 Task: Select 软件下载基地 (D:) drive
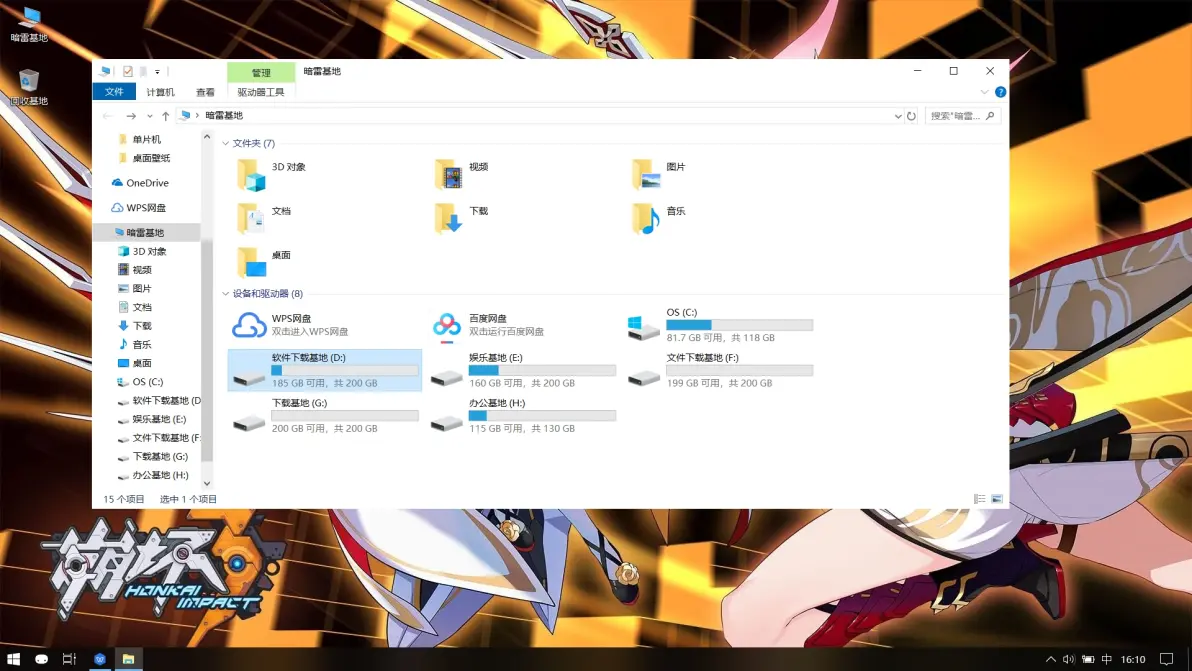325,370
